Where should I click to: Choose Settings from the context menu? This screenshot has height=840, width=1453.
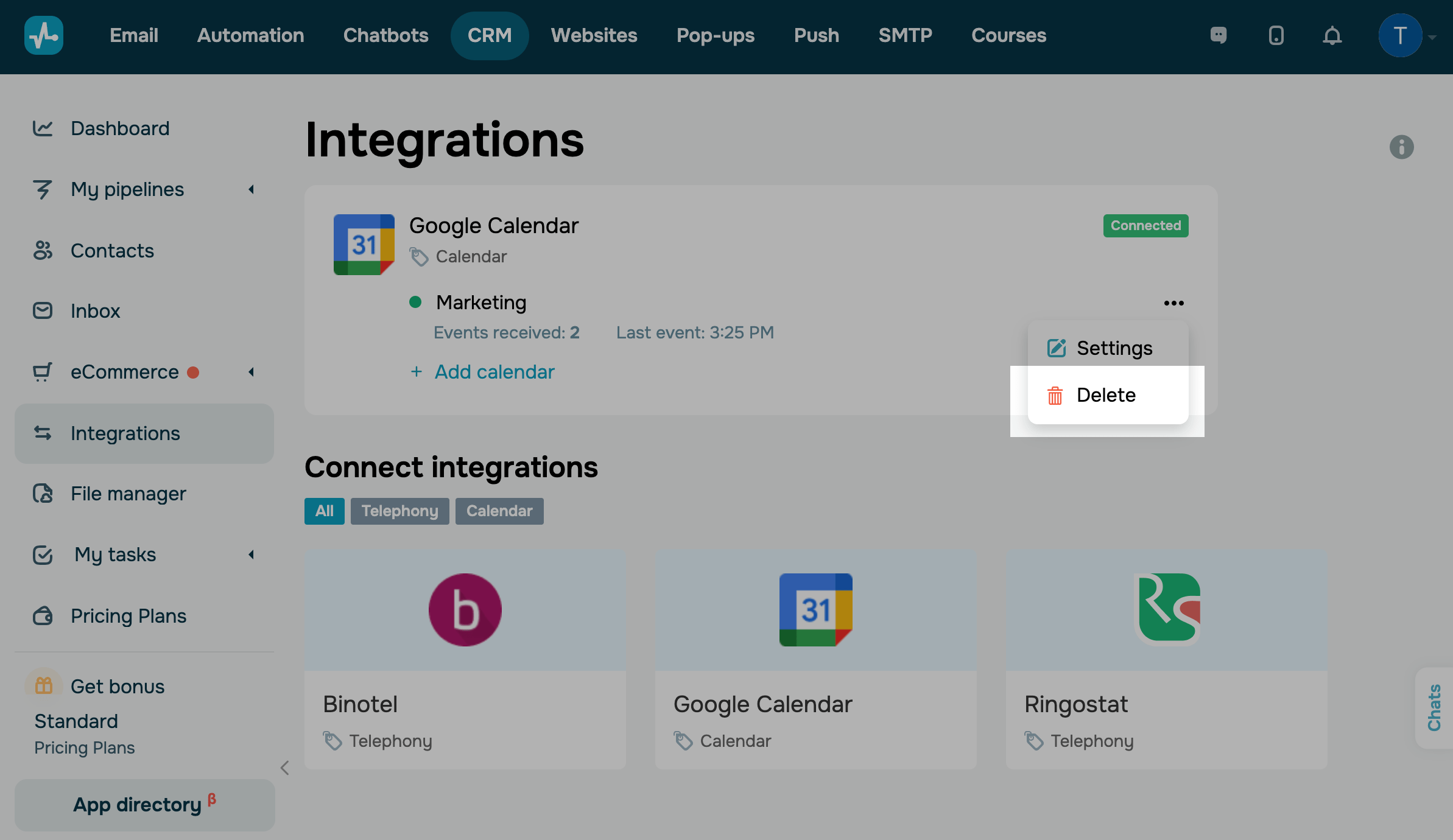pos(1114,348)
